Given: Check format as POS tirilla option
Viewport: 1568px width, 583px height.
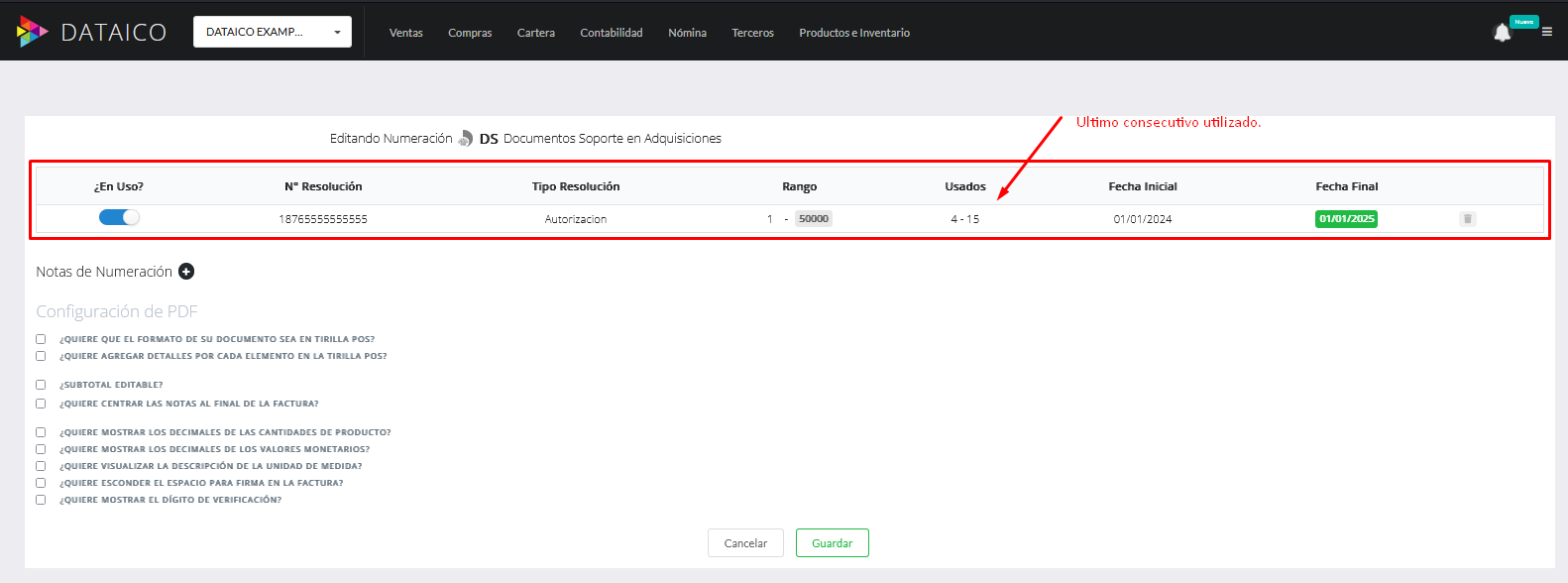Looking at the screenshot, I should (41, 339).
